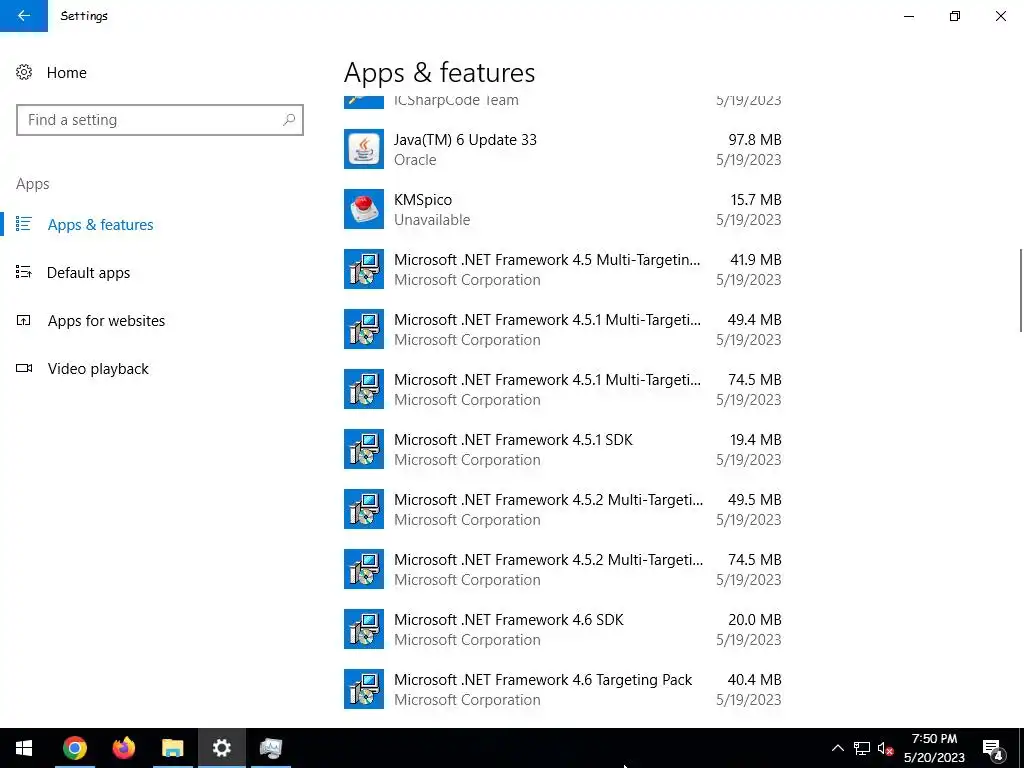The image size is (1024, 768).
Task: Click the icon for .NET Framework 4.5.1 SDK
Action: pos(364,449)
